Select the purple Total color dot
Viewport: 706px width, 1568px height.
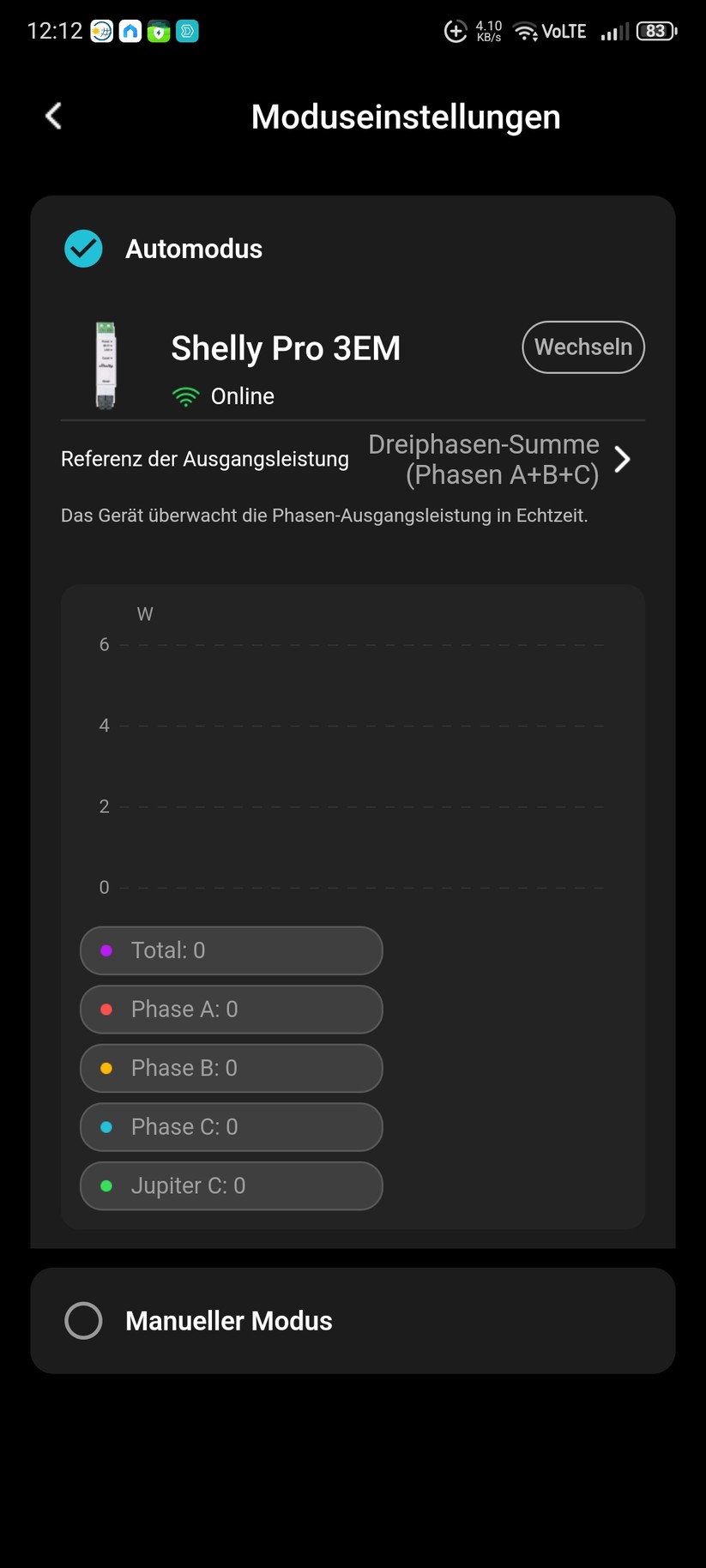[106, 950]
